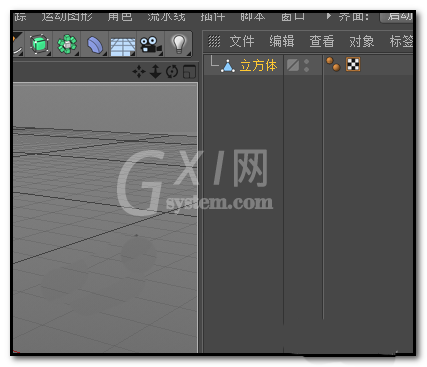Screen dimensions: 427x367
Task: Select the polygon object icon beside 立方体
Action: tap(228, 66)
